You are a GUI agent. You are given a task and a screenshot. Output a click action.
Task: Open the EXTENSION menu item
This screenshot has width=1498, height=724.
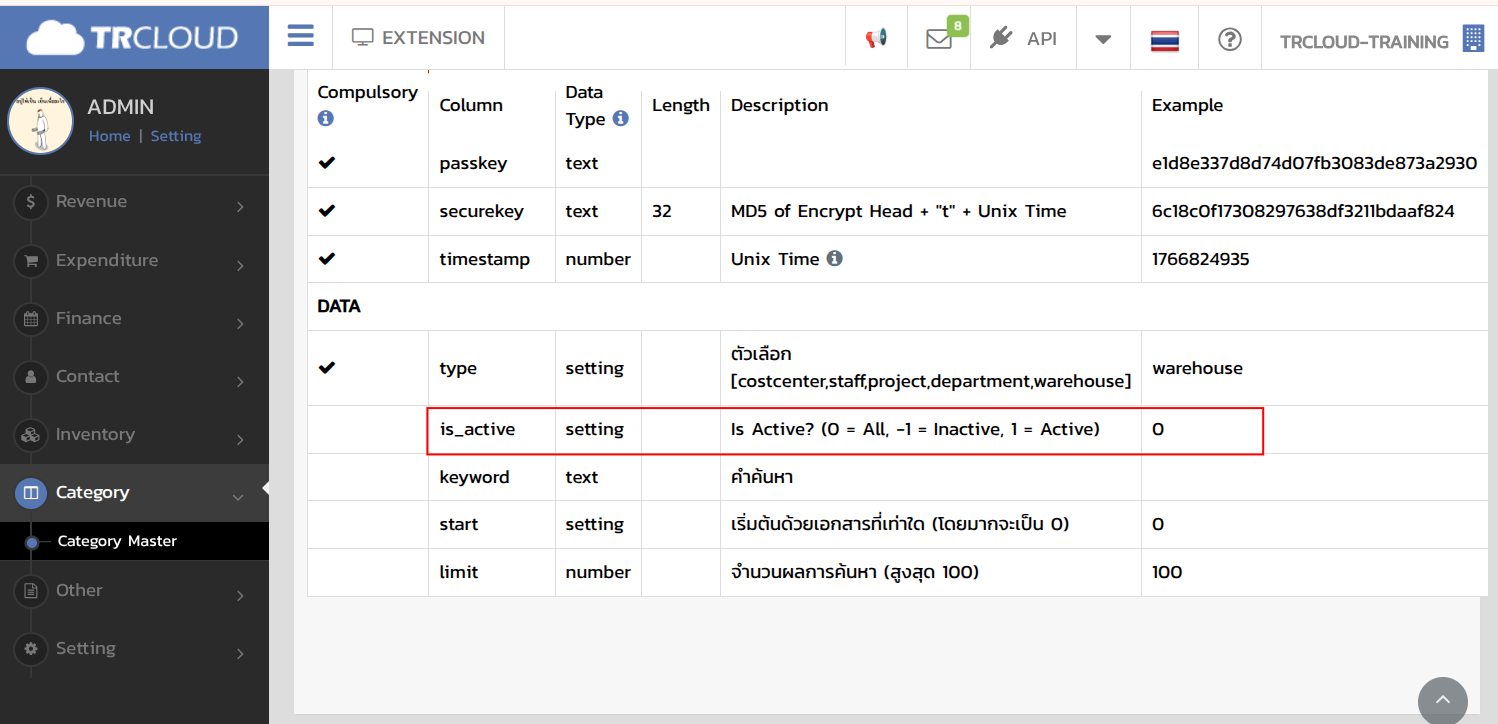pyautogui.click(x=418, y=38)
